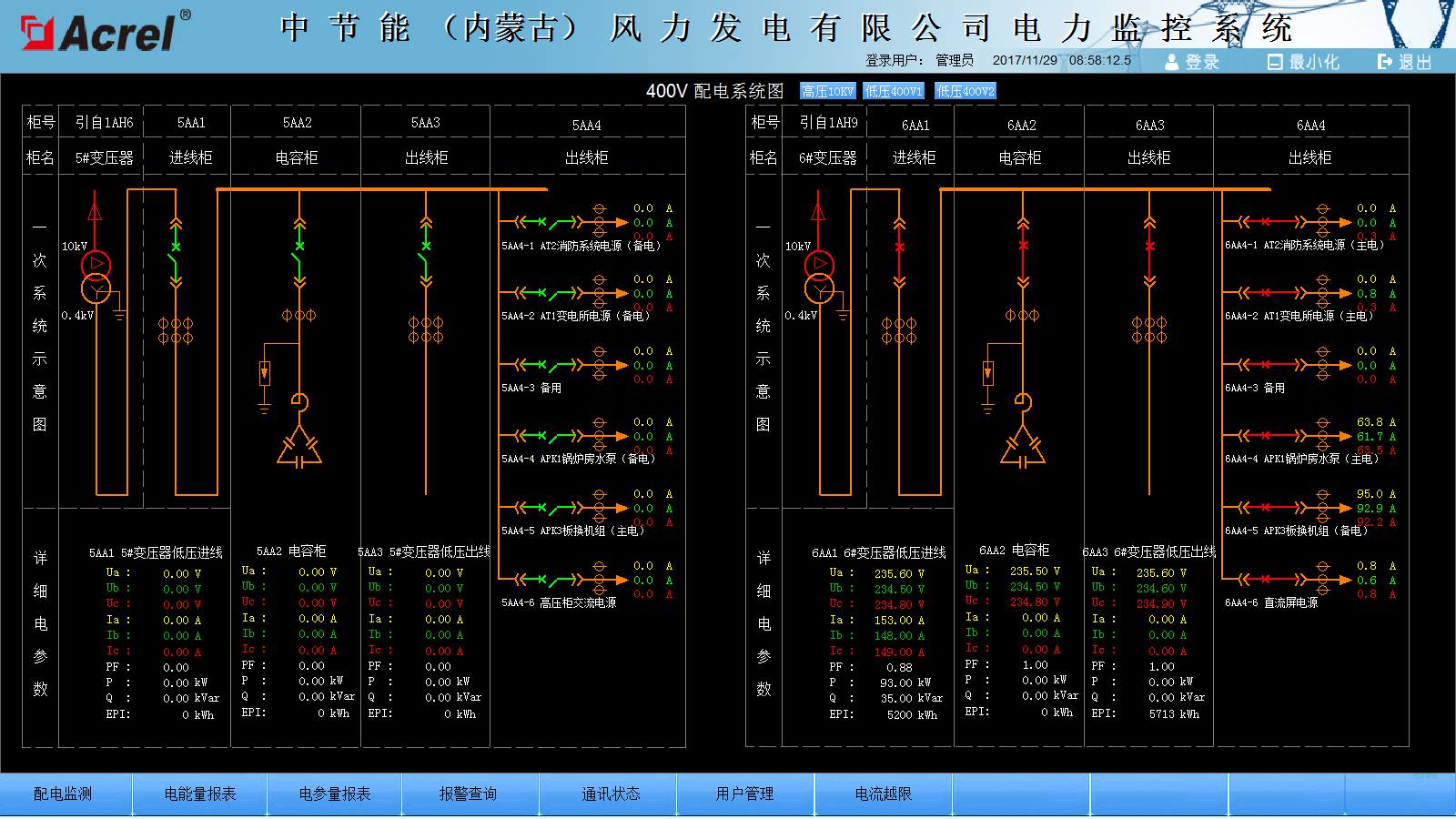Click the 最小化 window icon
The height and width of the screenshot is (819, 1456).
point(1275,62)
